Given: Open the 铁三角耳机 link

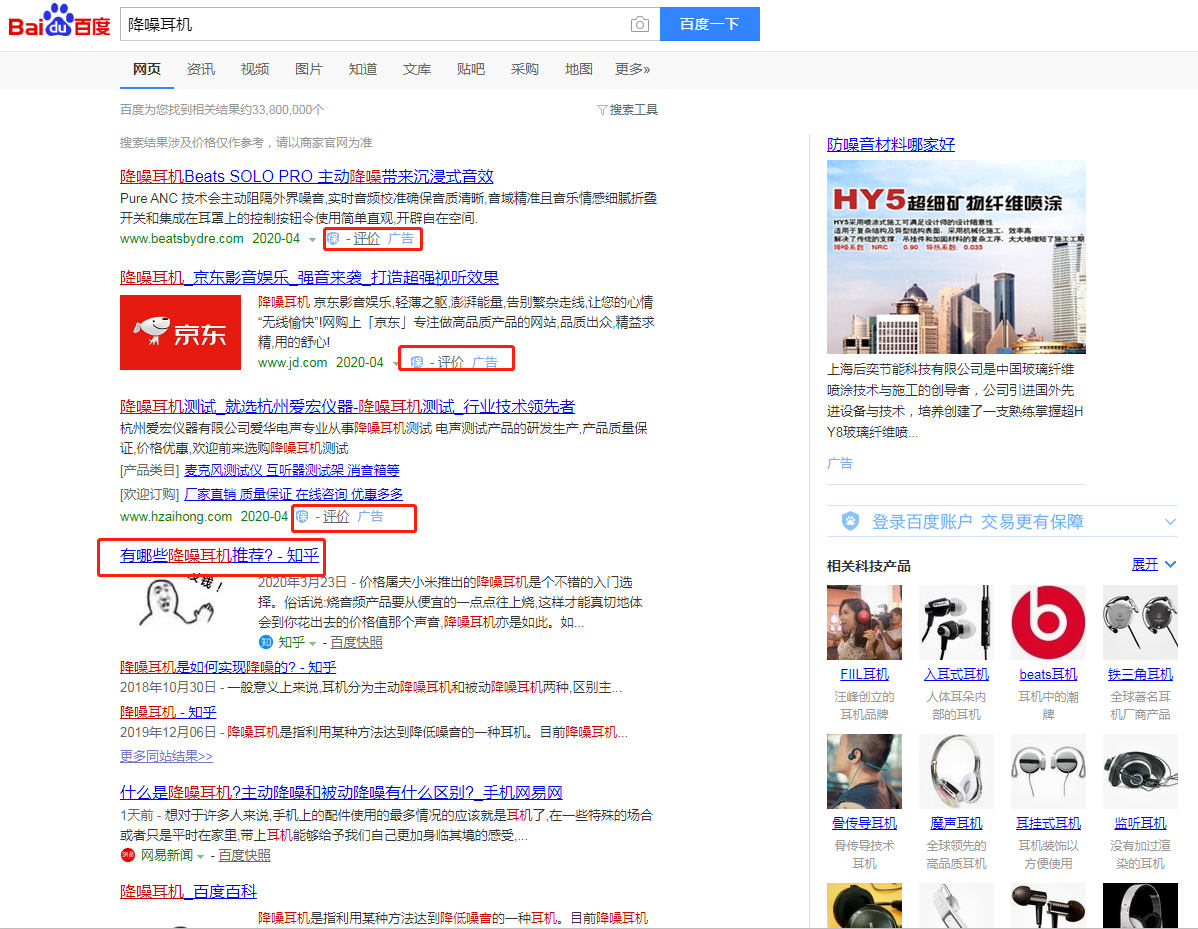Looking at the screenshot, I should (1140, 674).
